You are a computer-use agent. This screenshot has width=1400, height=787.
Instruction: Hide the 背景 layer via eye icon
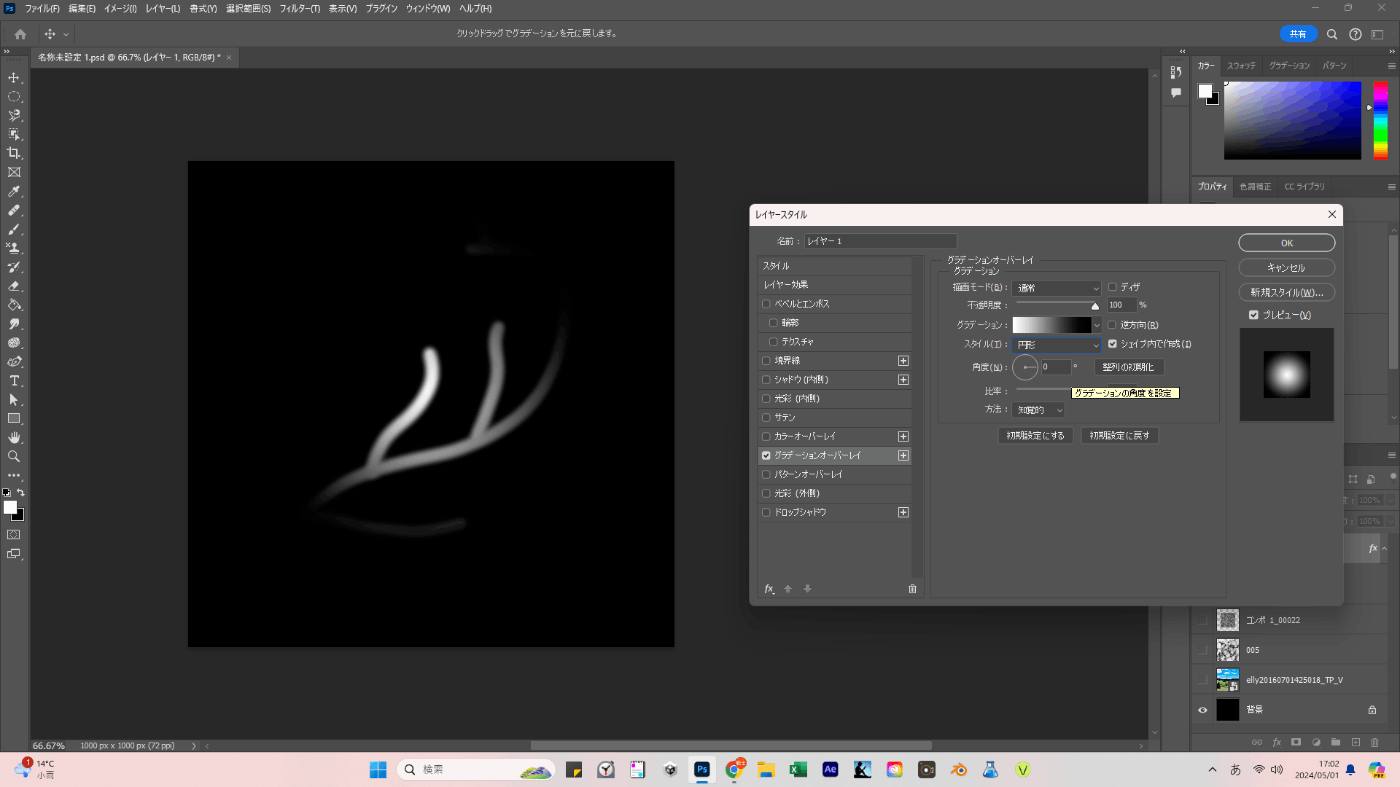(x=1202, y=710)
